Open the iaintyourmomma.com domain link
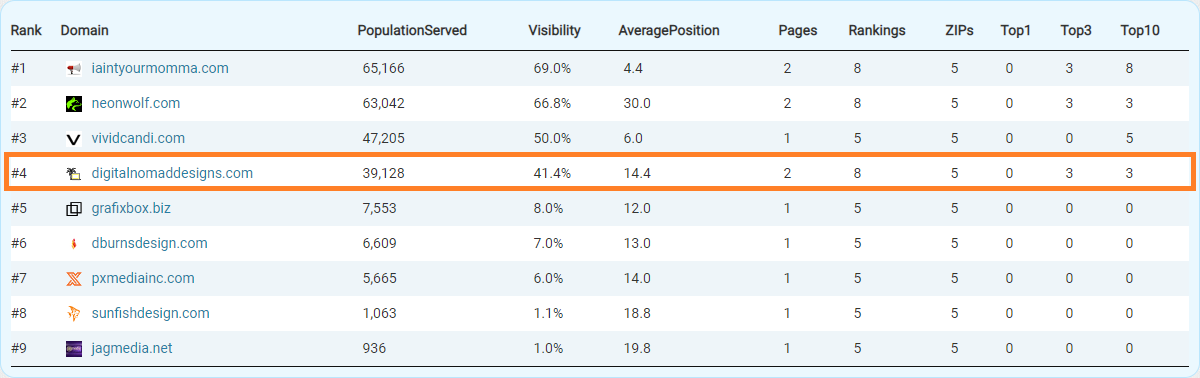The height and width of the screenshot is (378, 1200). [x=160, y=69]
